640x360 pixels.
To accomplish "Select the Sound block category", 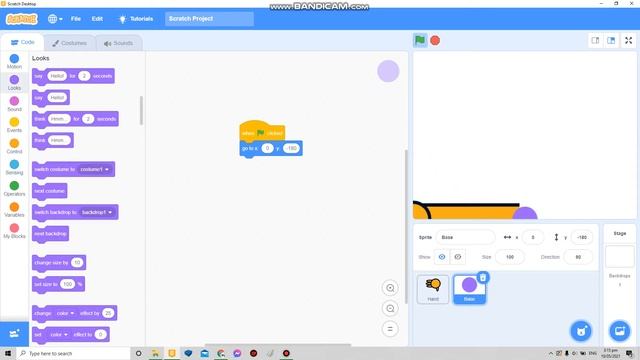I will 14,104.
